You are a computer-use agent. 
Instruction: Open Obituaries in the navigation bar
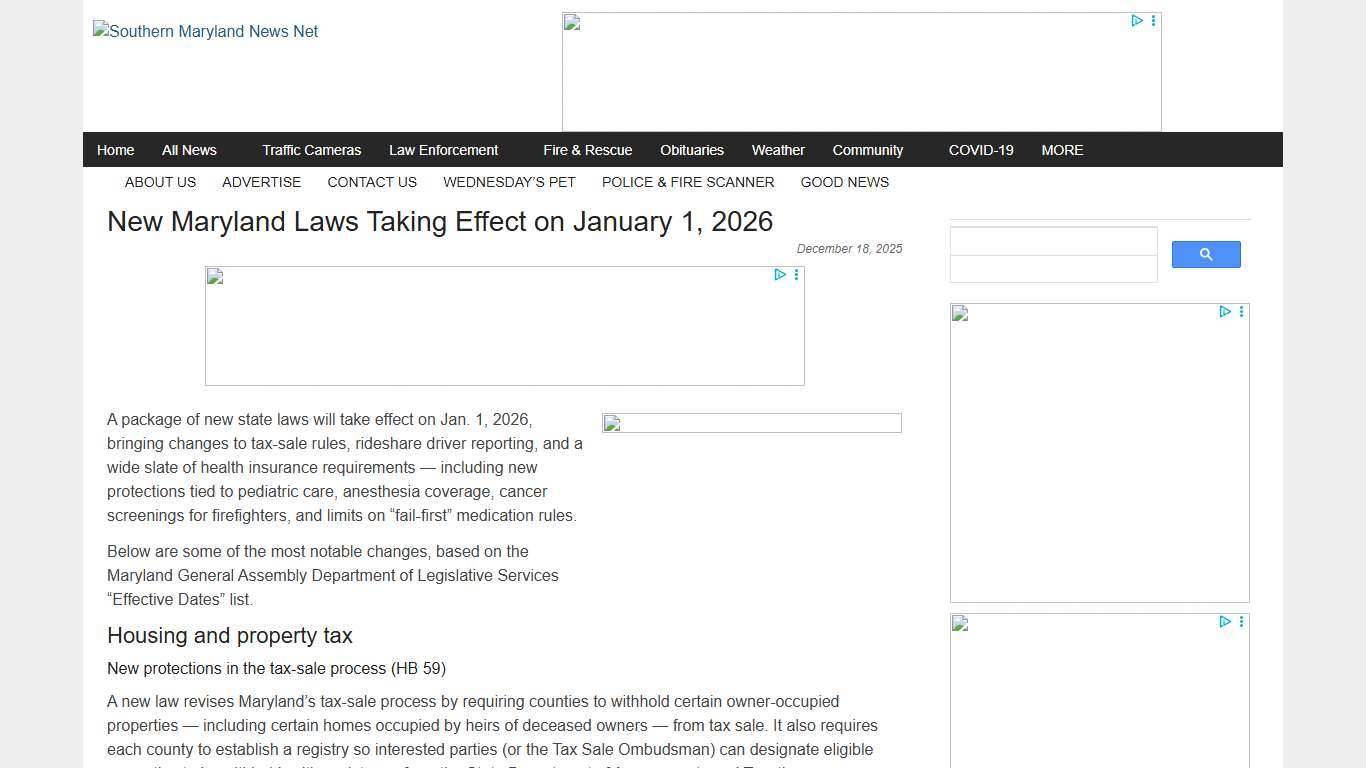[691, 150]
